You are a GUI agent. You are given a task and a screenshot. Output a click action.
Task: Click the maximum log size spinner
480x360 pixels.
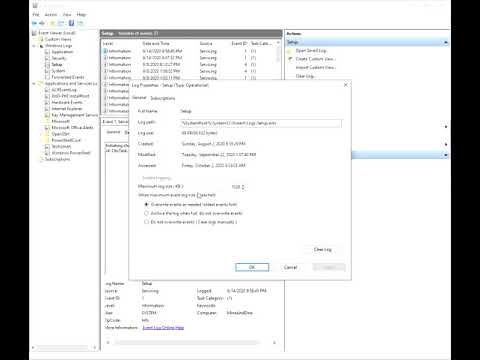pos(243,187)
